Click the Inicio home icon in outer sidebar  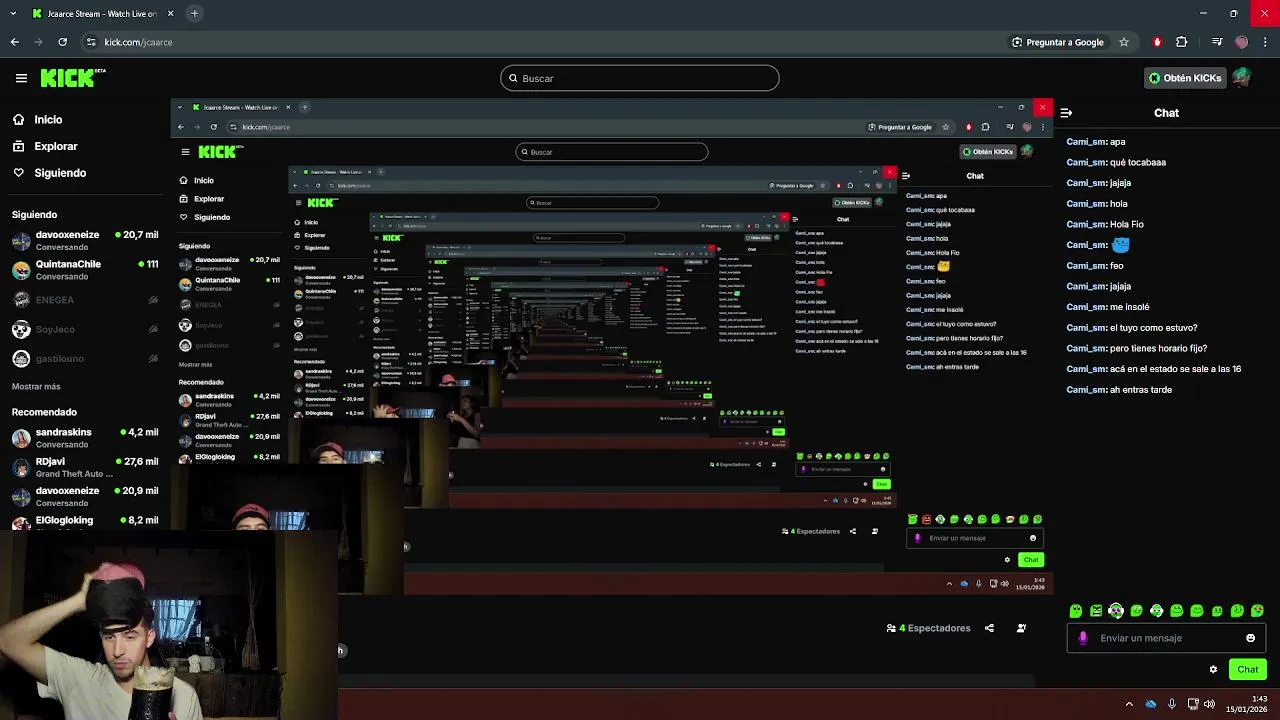tap(18, 119)
